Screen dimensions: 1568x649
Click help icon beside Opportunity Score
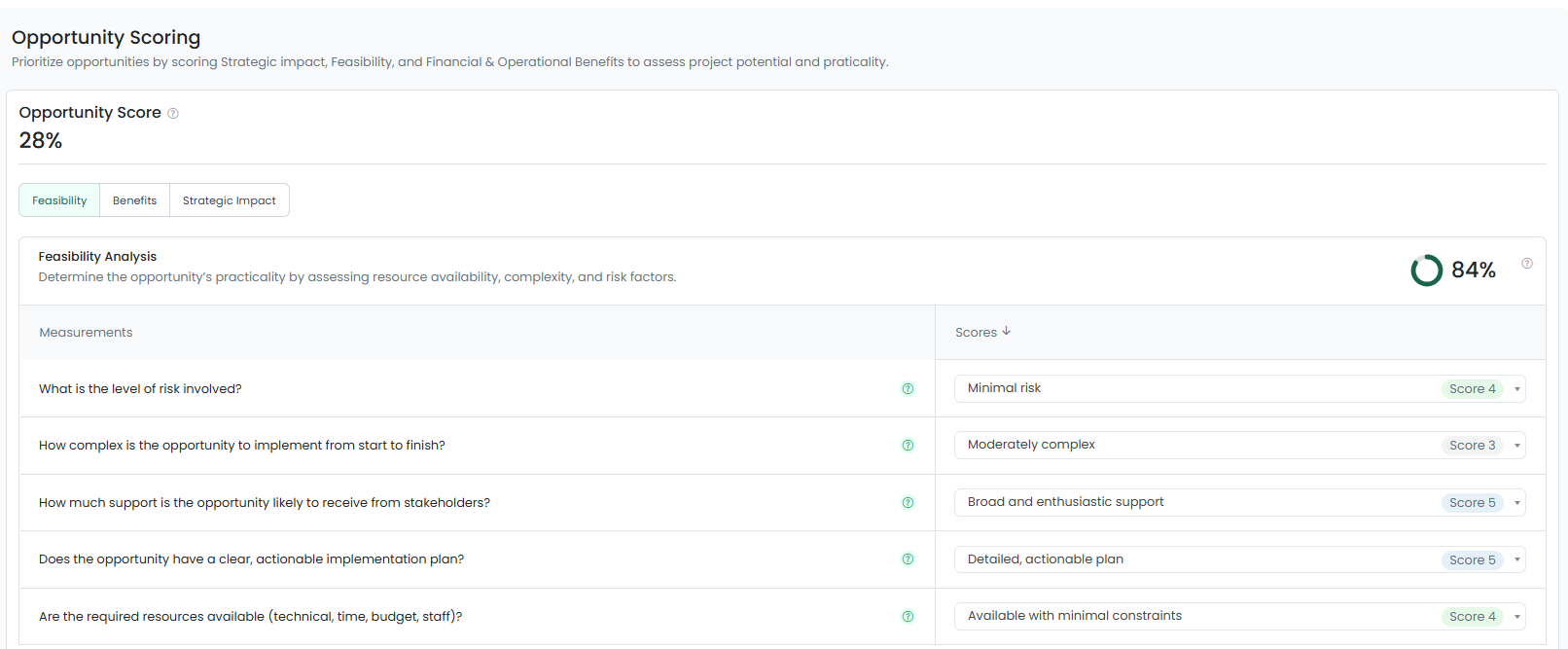click(173, 113)
